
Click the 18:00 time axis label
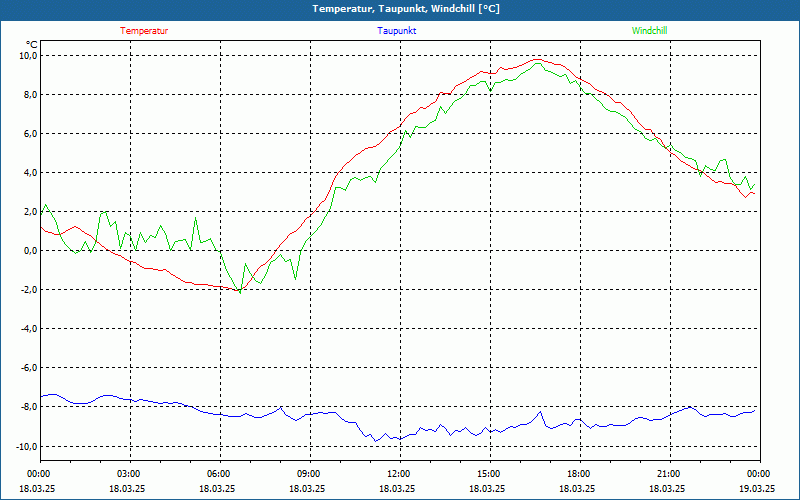tap(580, 474)
